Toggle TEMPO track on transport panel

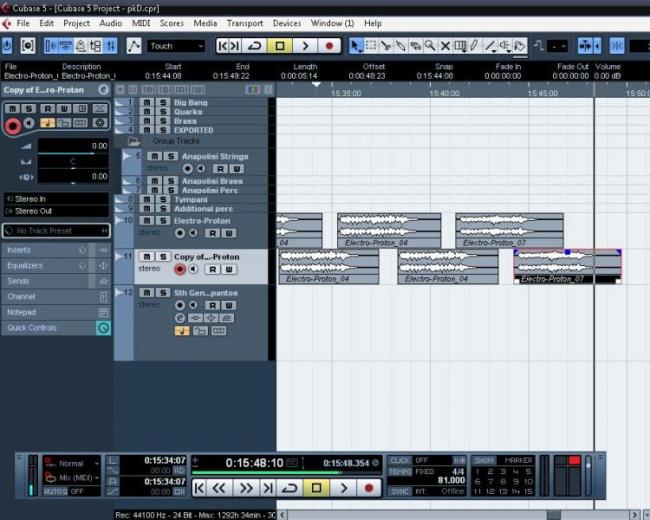(400, 472)
